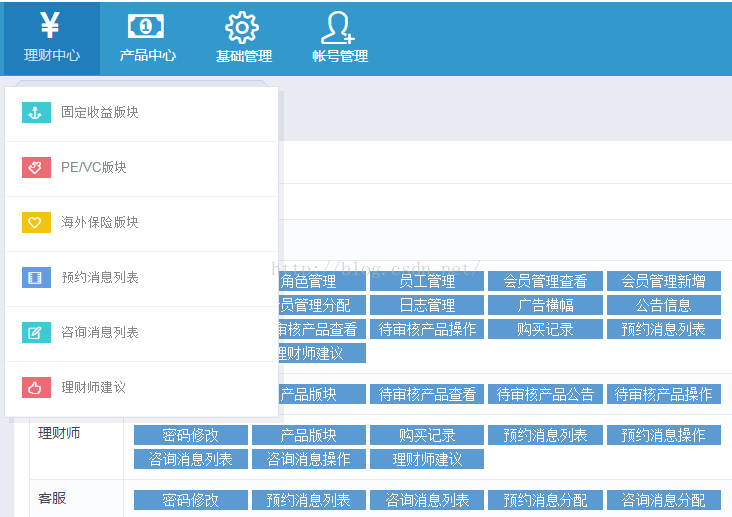Click the 咨询消息分配 tag in 客服 row
732x517 pixels.
663,500
